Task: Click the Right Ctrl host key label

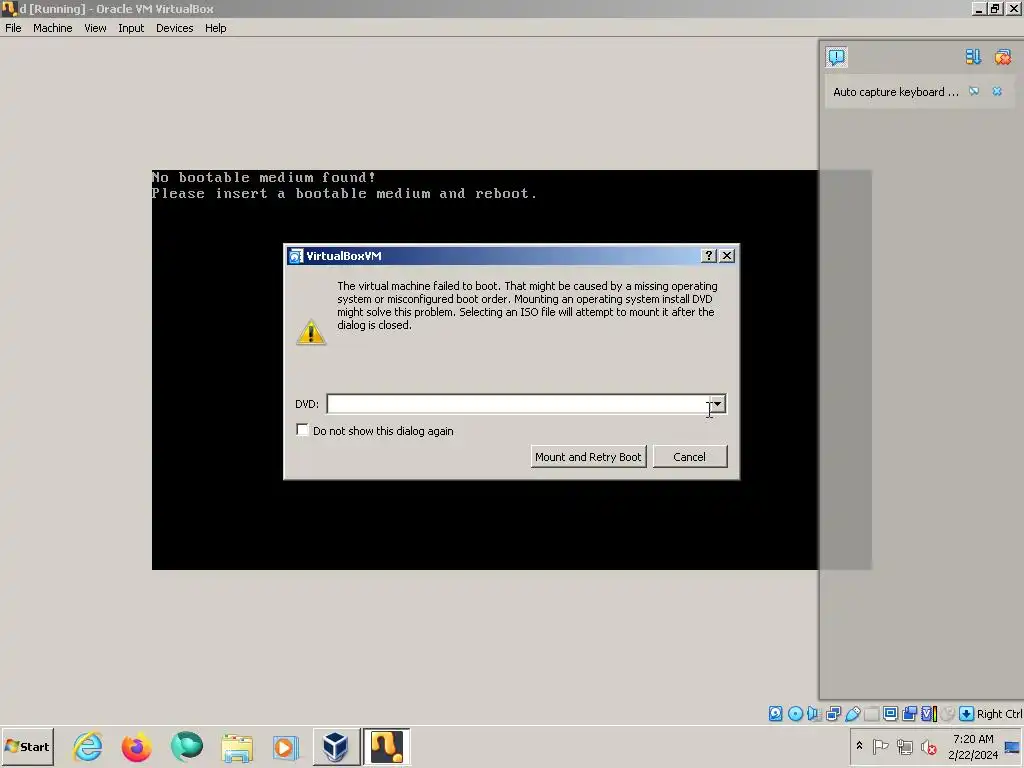Action: pyautogui.click(x=999, y=714)
